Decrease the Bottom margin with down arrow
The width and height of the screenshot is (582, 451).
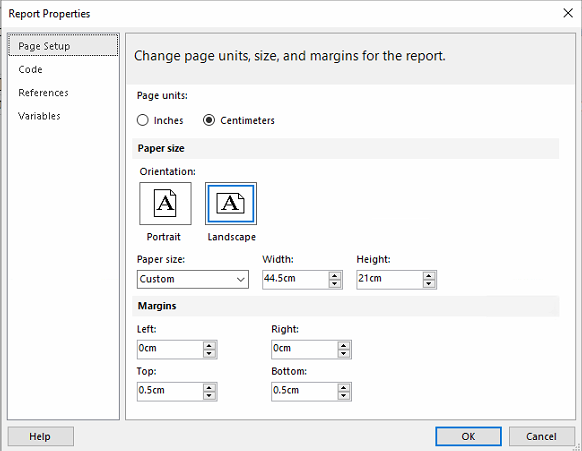[343, 396]
